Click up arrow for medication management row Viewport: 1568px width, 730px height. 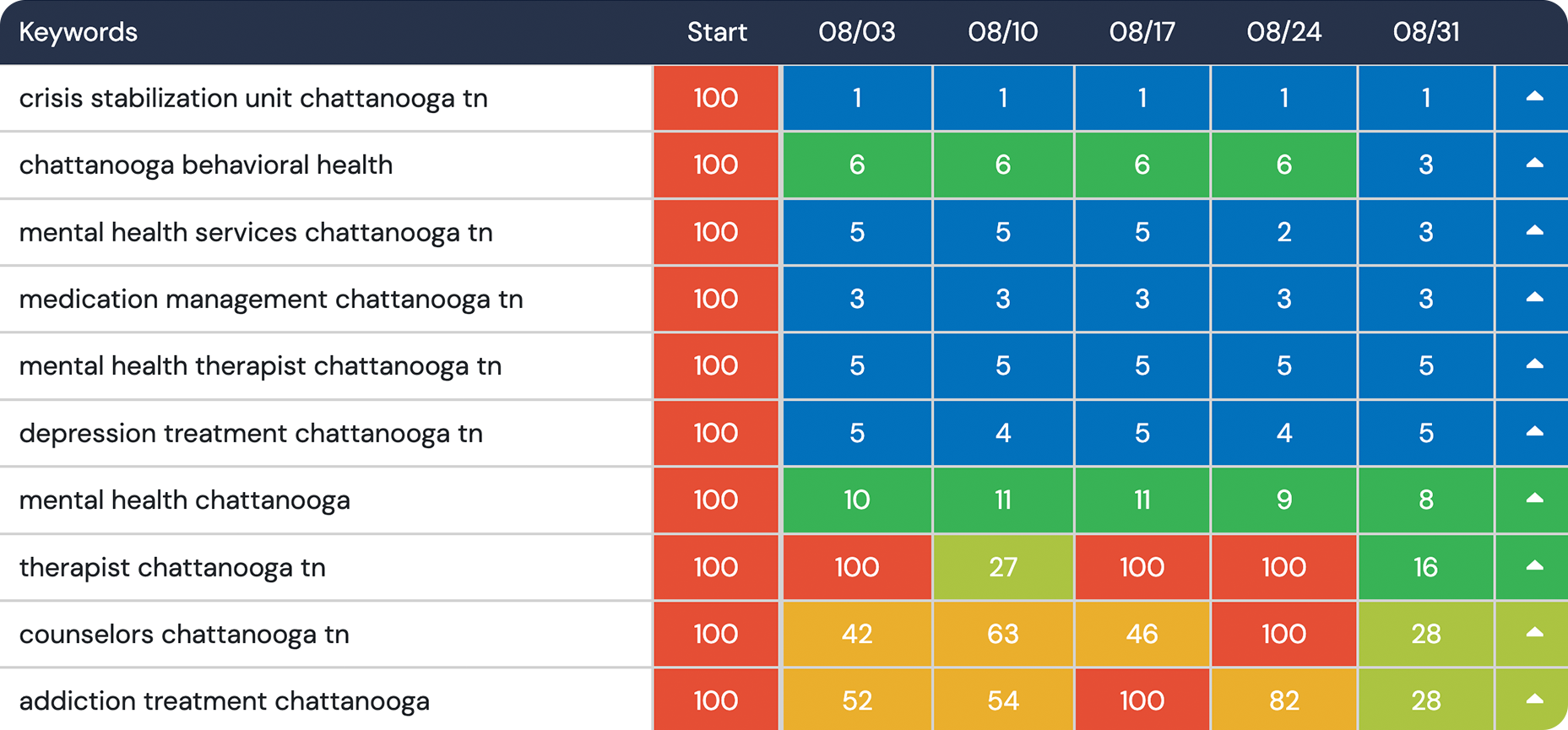pyautogui.click(x=1534, y=298)
